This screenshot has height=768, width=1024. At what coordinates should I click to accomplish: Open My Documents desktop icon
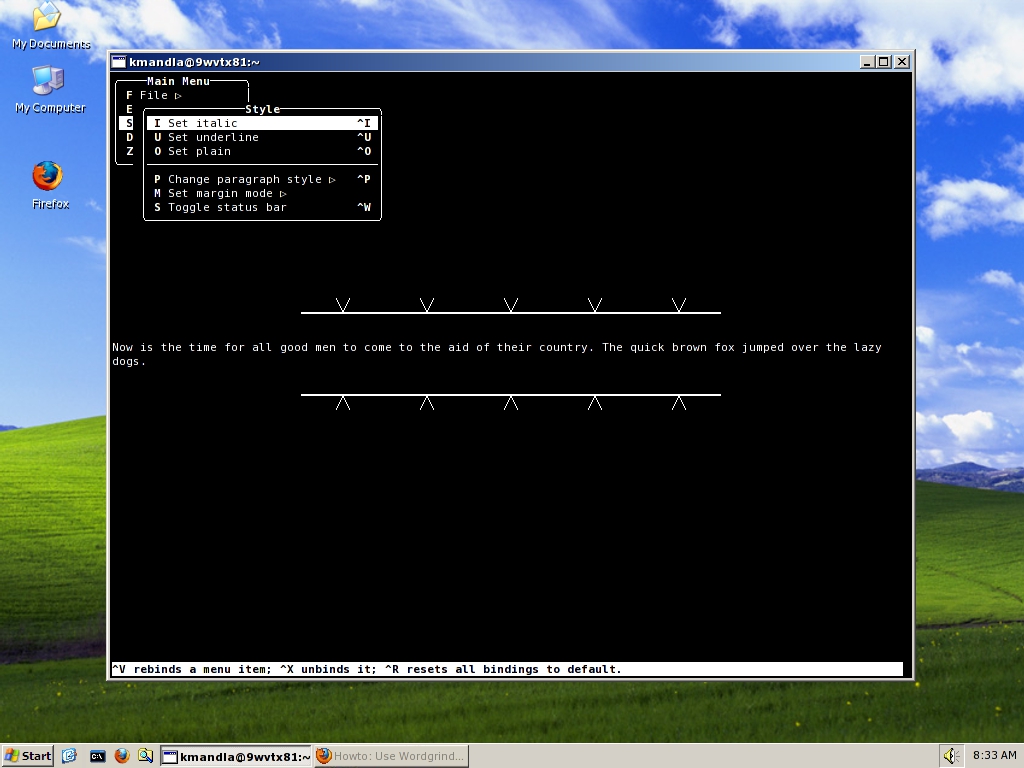(x=48, y=25)
